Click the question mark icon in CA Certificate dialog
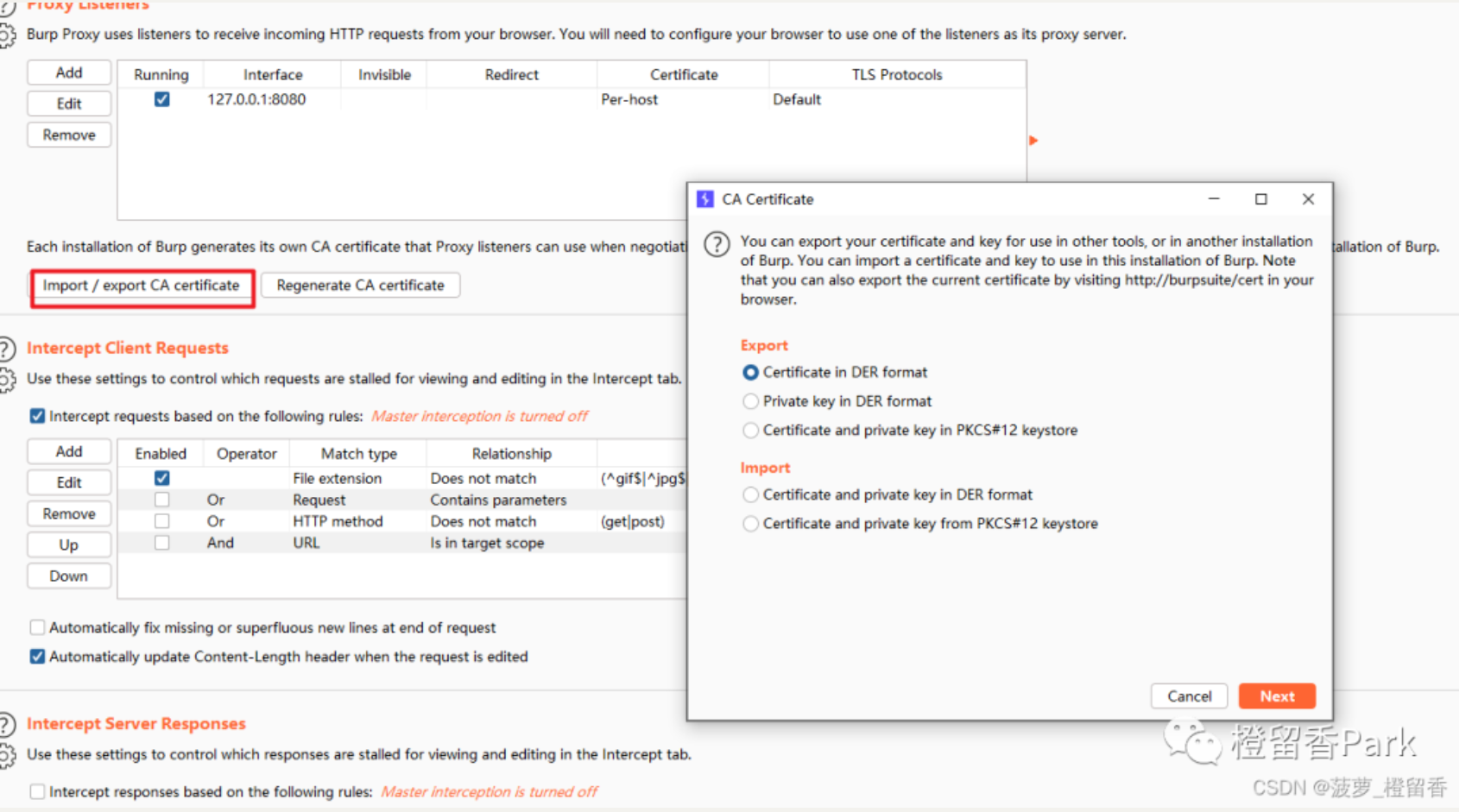The height and width of the screenshot is (812, 1459). pos(717,244)
